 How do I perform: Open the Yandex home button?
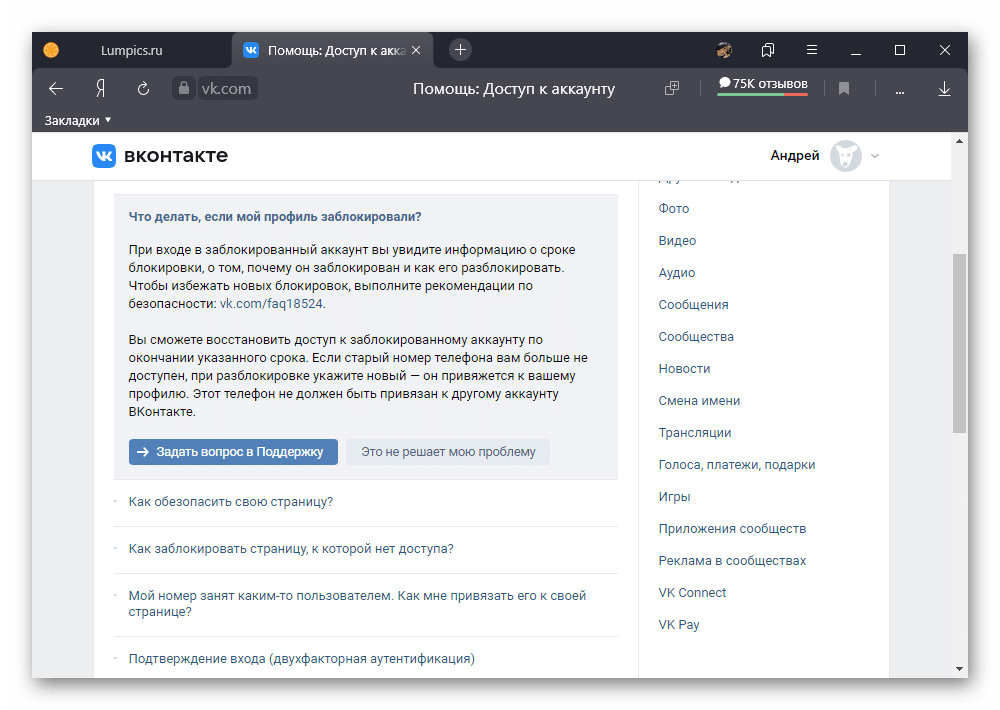click(100, 89)
